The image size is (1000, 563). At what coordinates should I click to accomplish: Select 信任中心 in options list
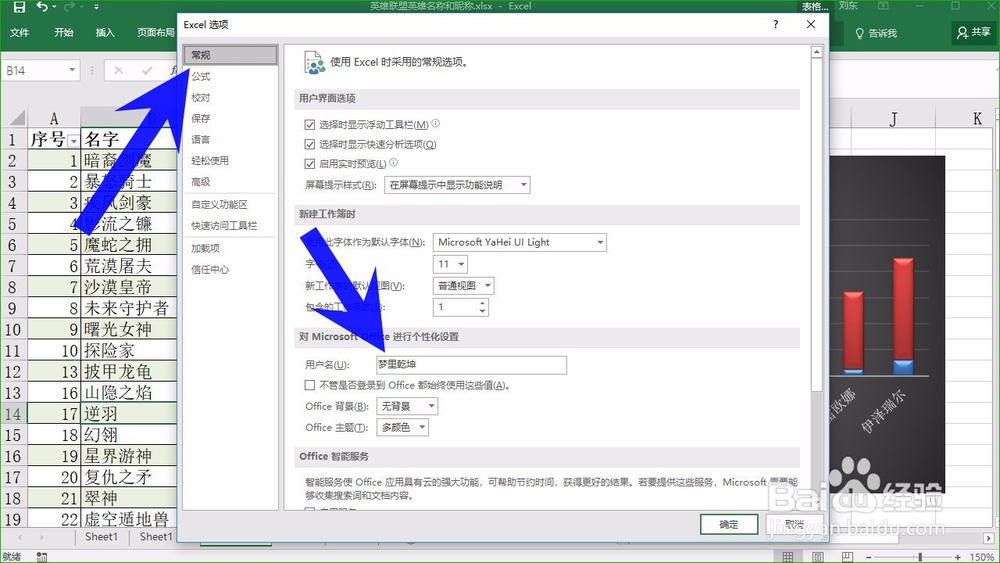(230, 270)
